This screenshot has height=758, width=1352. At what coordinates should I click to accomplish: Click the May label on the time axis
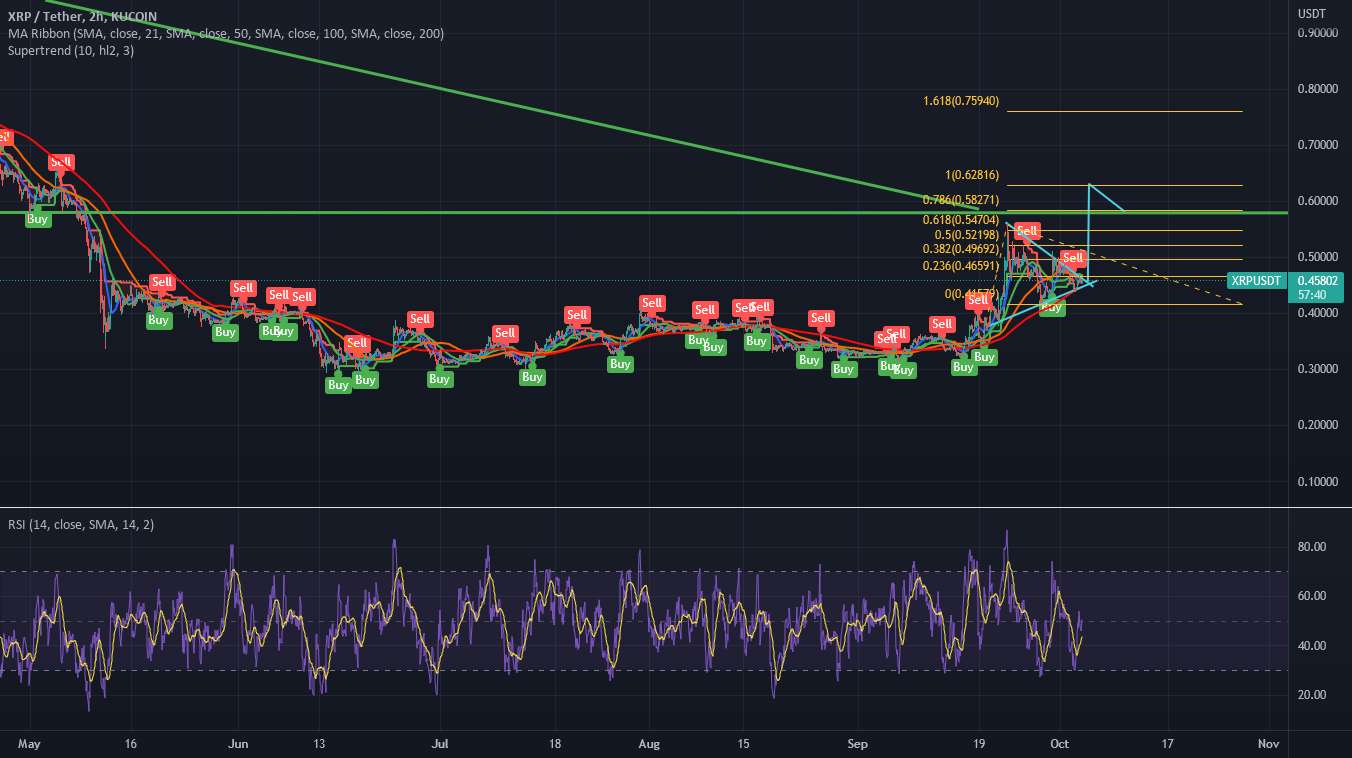[x=30, y=744]
